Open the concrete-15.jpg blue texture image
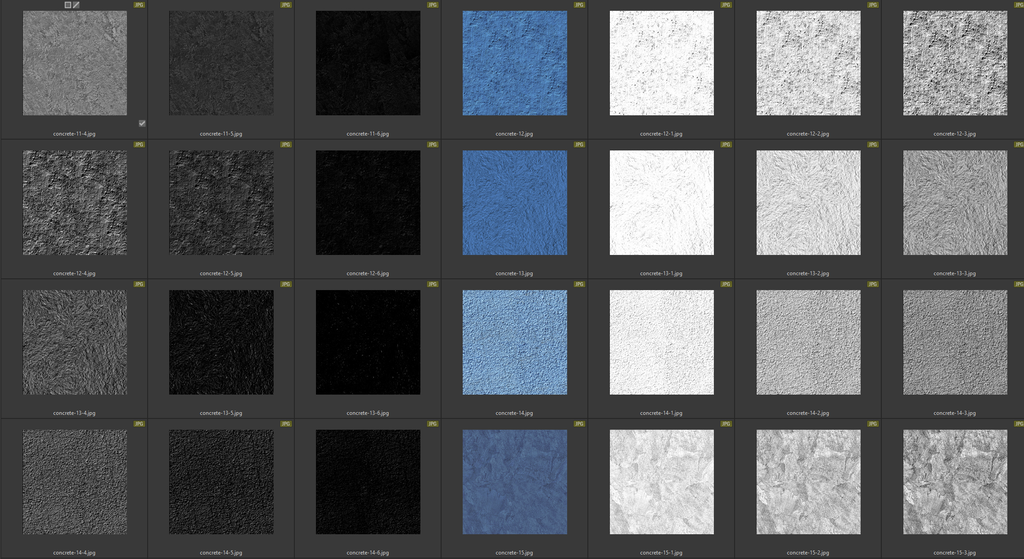The image size is (1024, 559). pos(514,482)
